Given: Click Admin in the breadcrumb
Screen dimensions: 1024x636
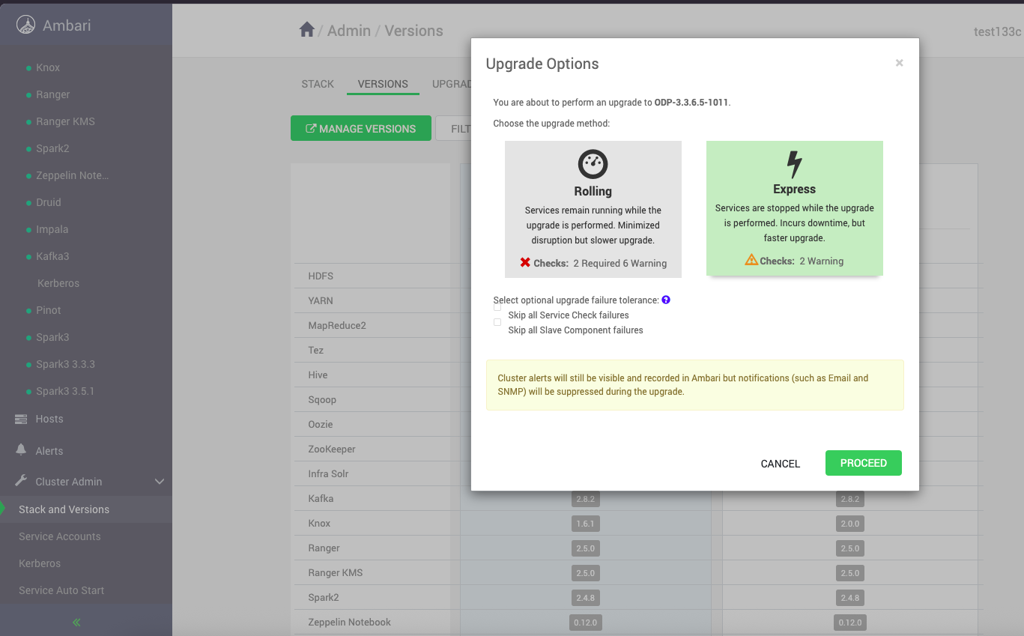Looking at the screenshot, I should click(349, 31).
